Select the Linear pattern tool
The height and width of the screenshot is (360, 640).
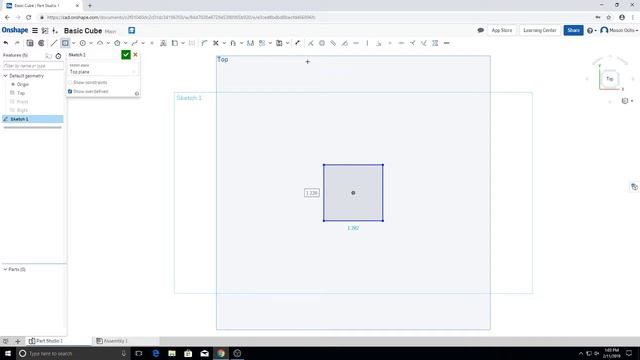point(262,43)
